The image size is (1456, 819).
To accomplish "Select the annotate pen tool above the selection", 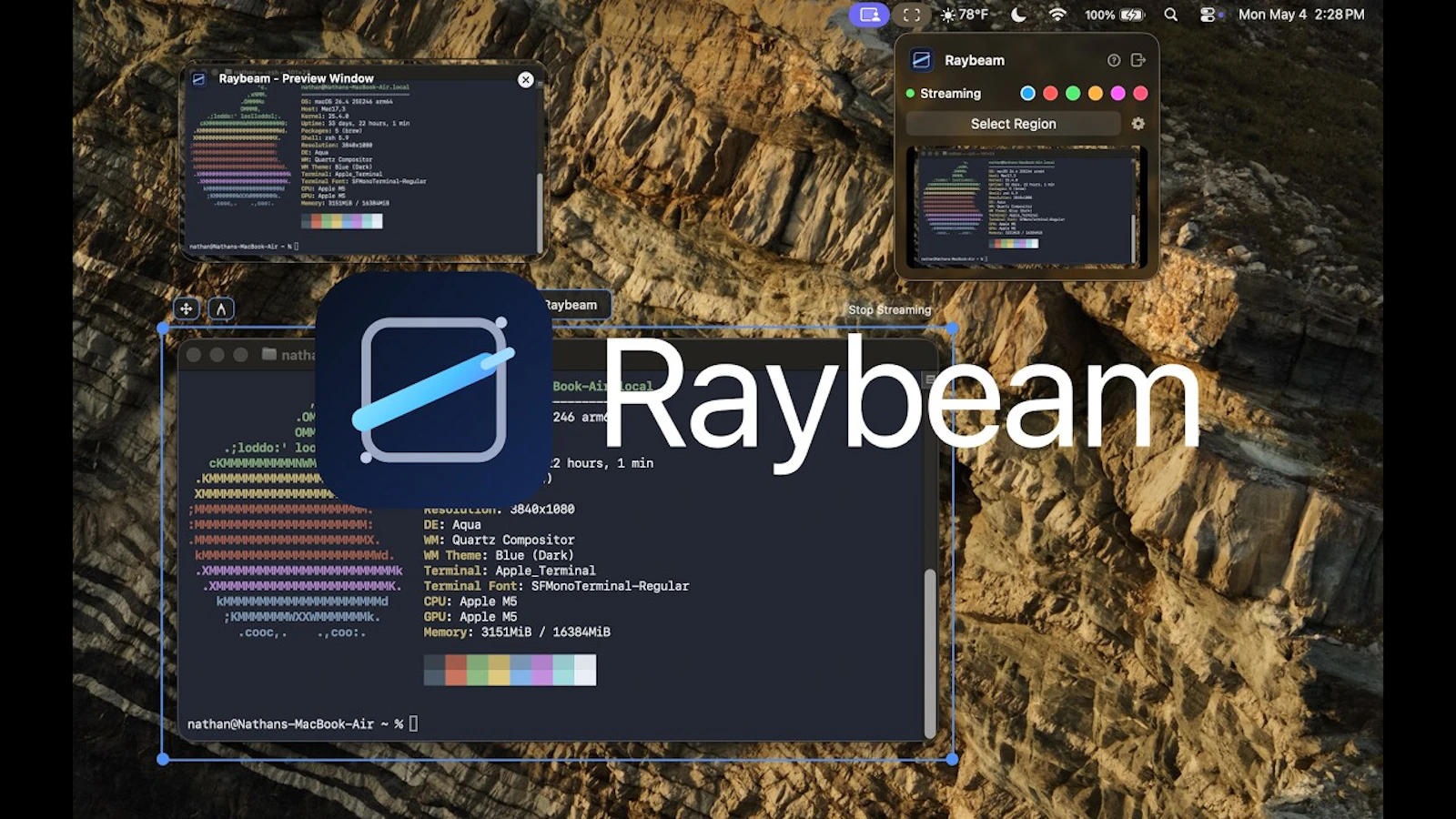I will tap(221, 308).
